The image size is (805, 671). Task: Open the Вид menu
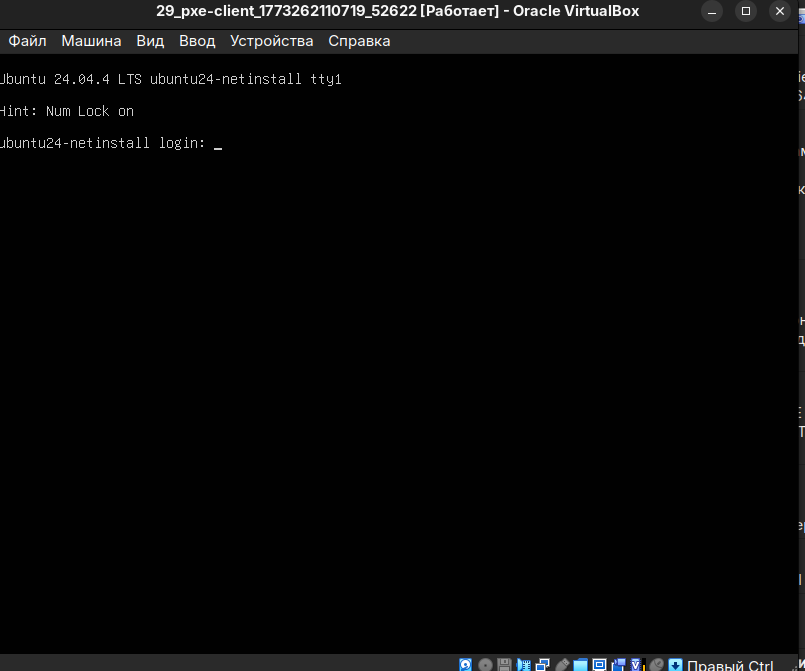pyautogui.click(x=150, y=41)
